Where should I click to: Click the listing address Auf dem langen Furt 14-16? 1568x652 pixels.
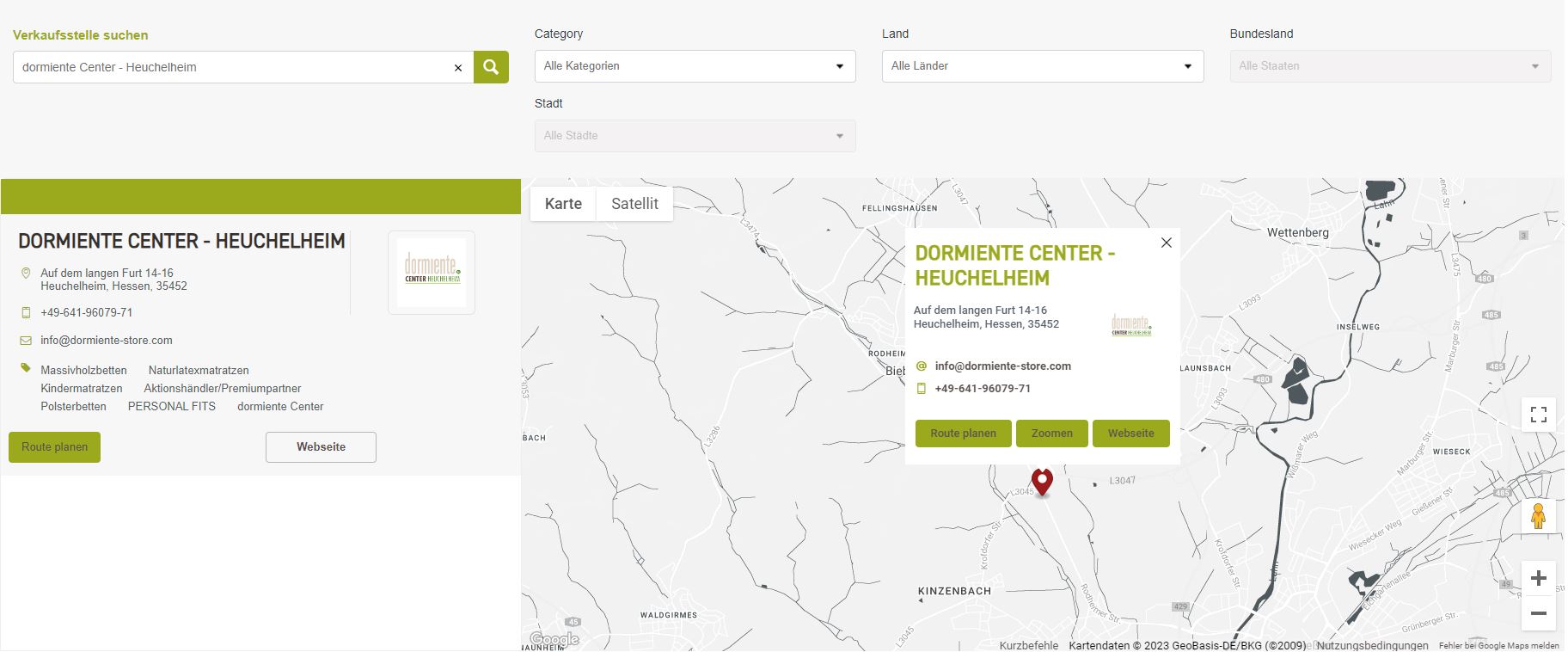(107, 274)
